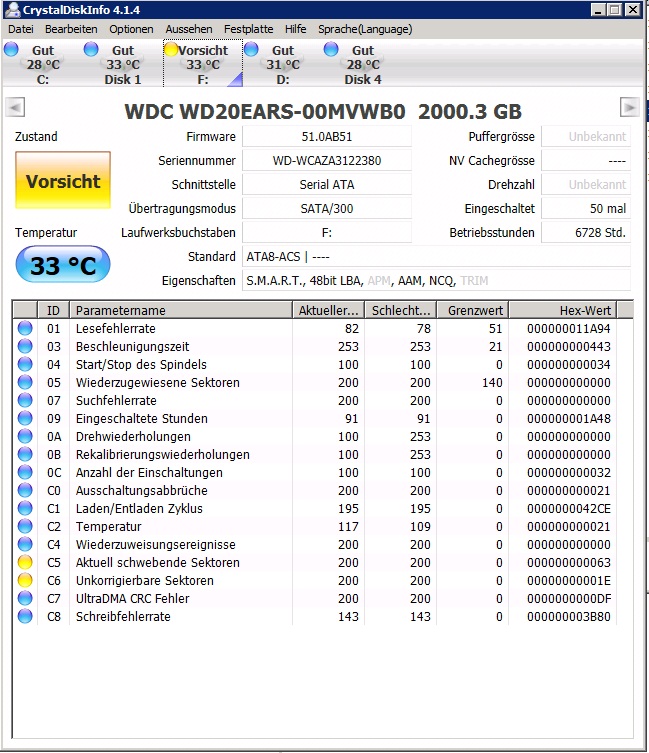
Task: Click the Drehzahl value Unbekannt
Action: 586,184
